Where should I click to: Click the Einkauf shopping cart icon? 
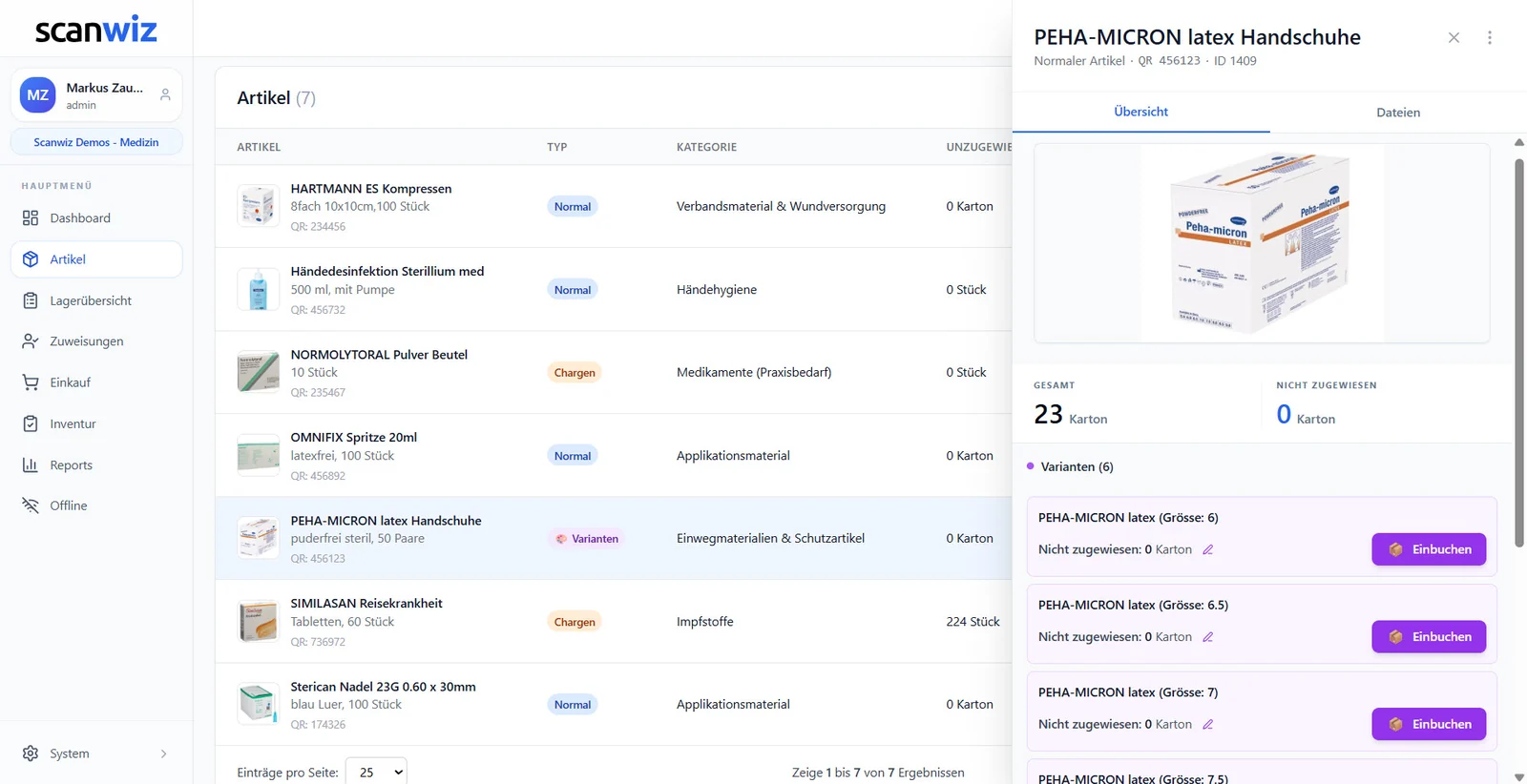(x=31, y=382)
